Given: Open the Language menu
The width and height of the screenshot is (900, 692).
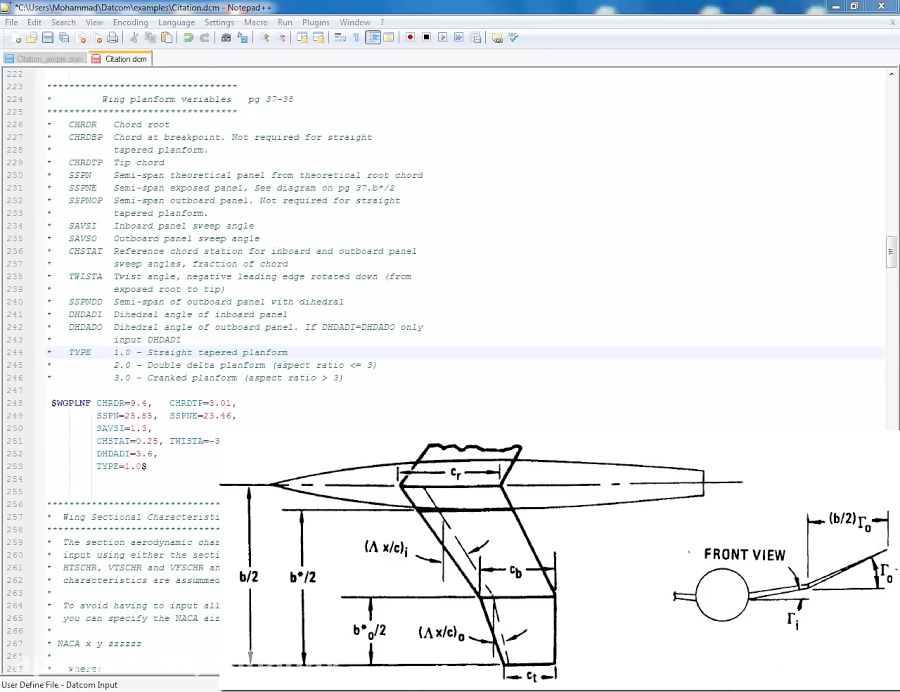Looking at the screenshot, I should click(176, 22).
